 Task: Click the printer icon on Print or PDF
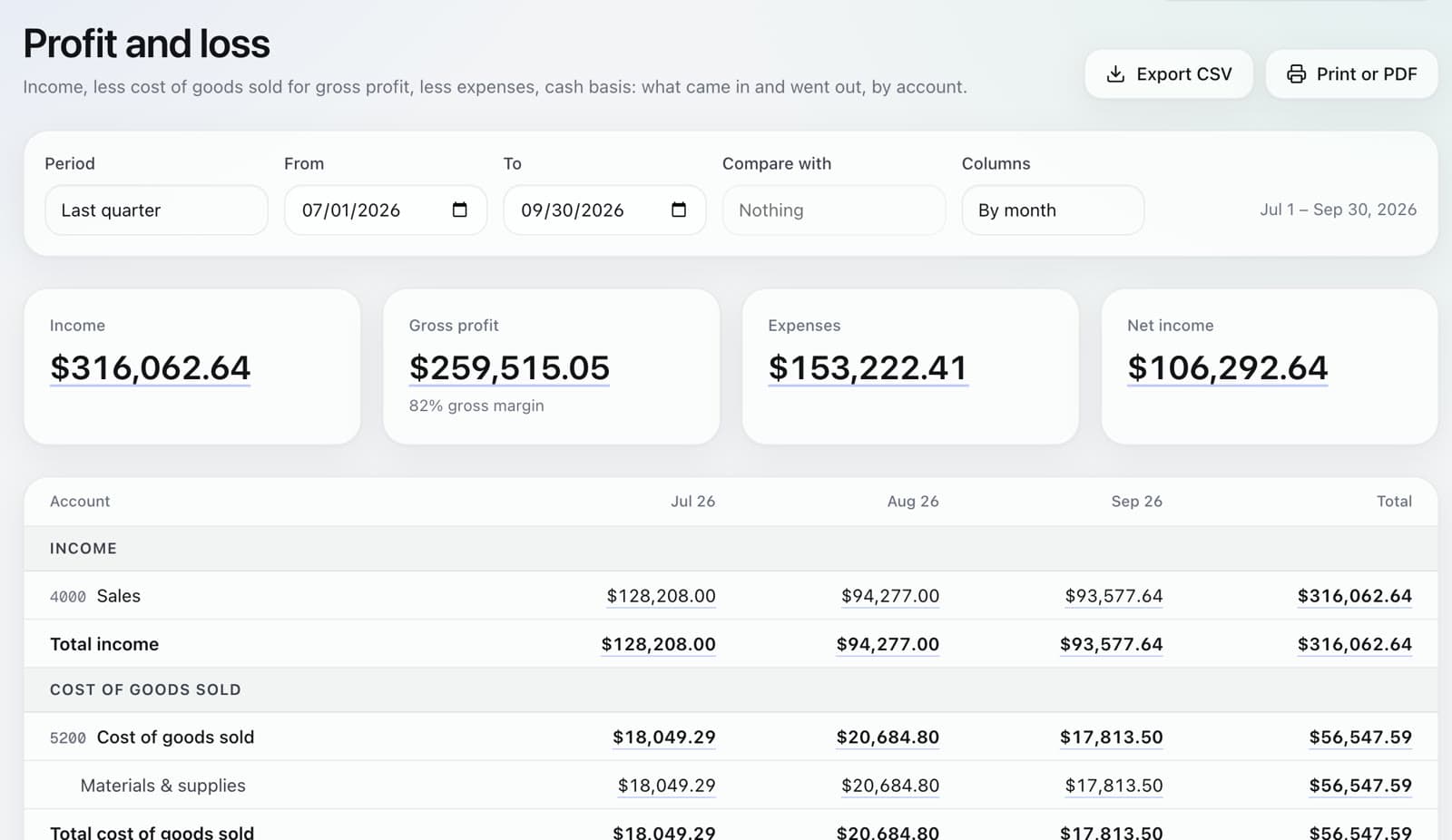pos(1297,74)
